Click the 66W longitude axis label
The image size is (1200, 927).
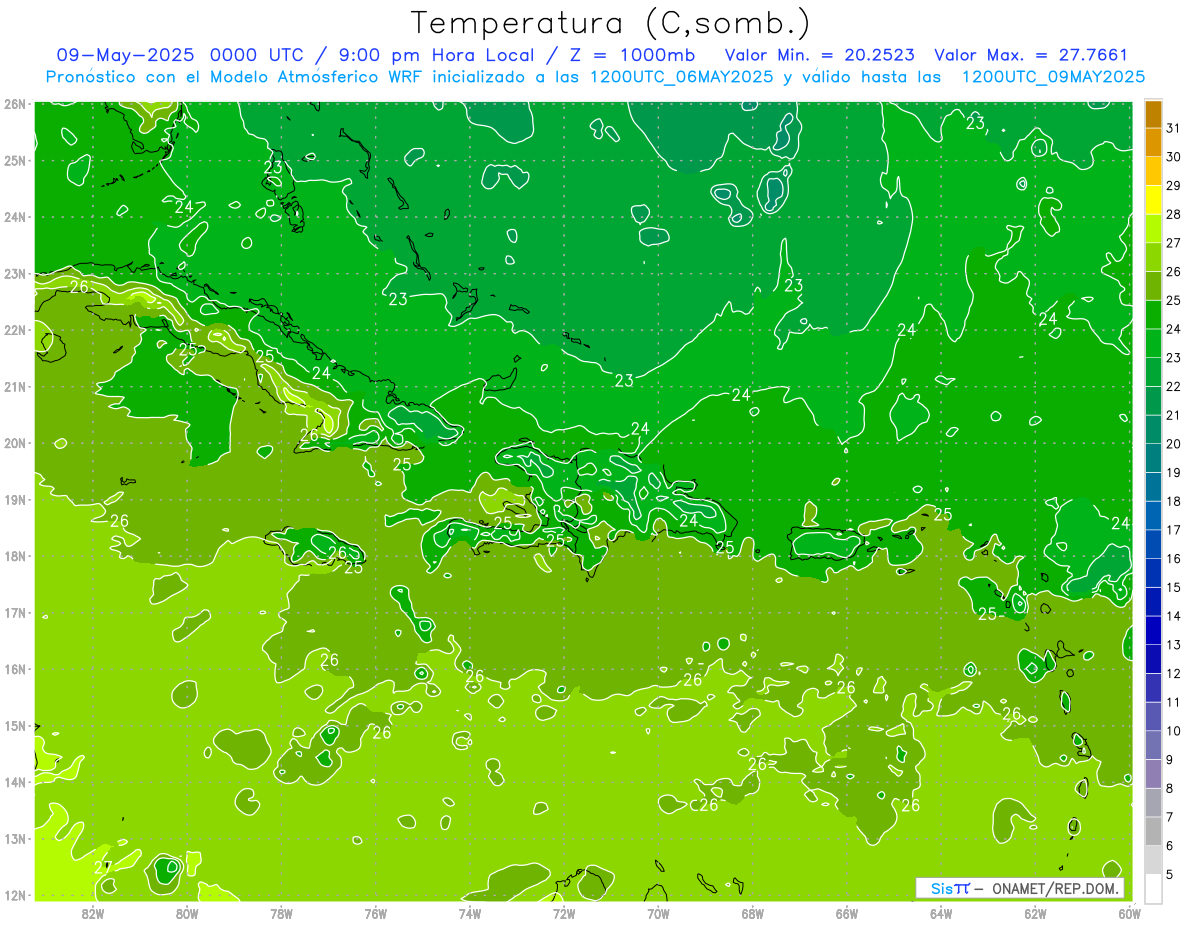[847, 913]
